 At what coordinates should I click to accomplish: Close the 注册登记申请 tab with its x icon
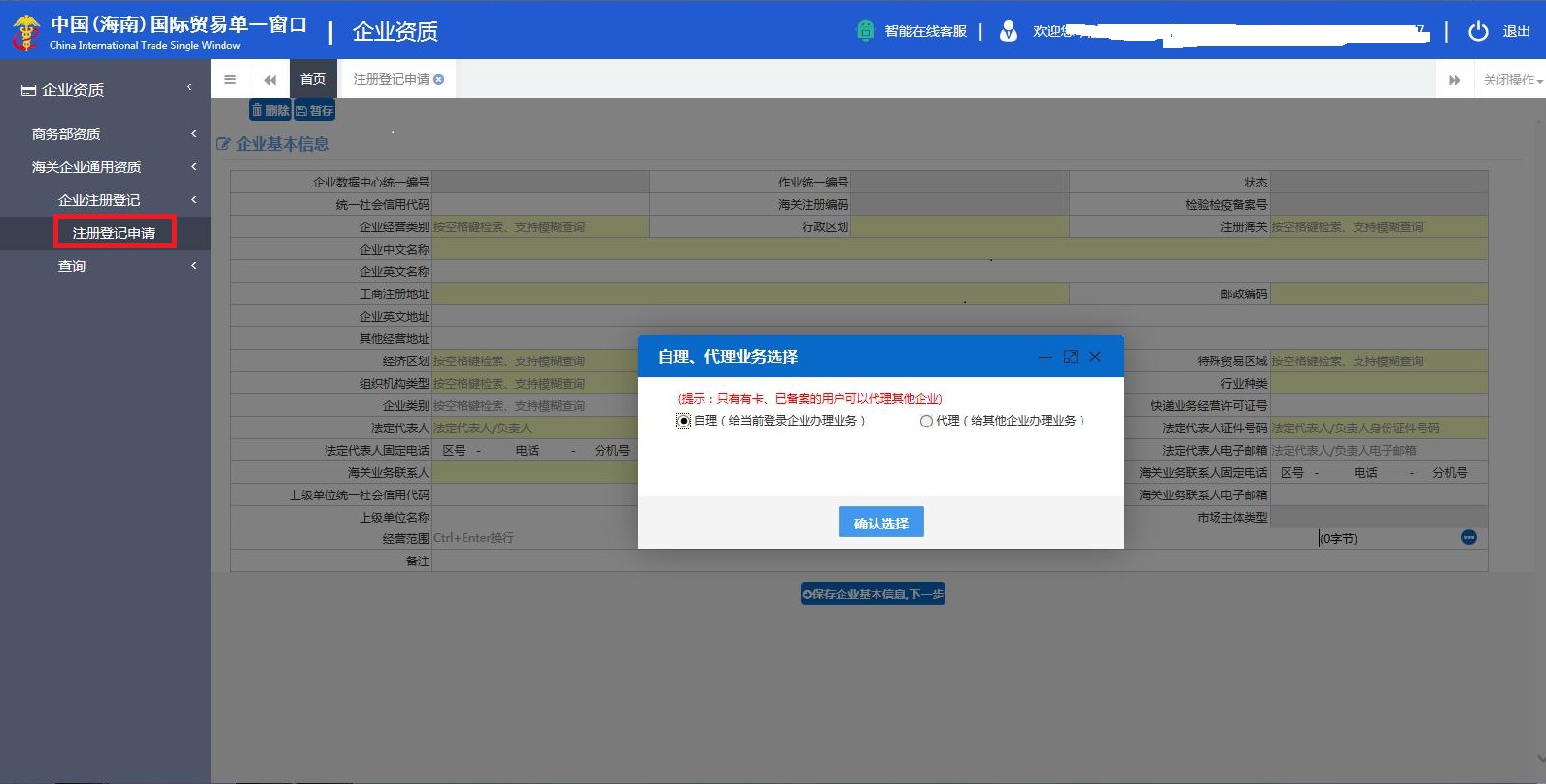439,80
